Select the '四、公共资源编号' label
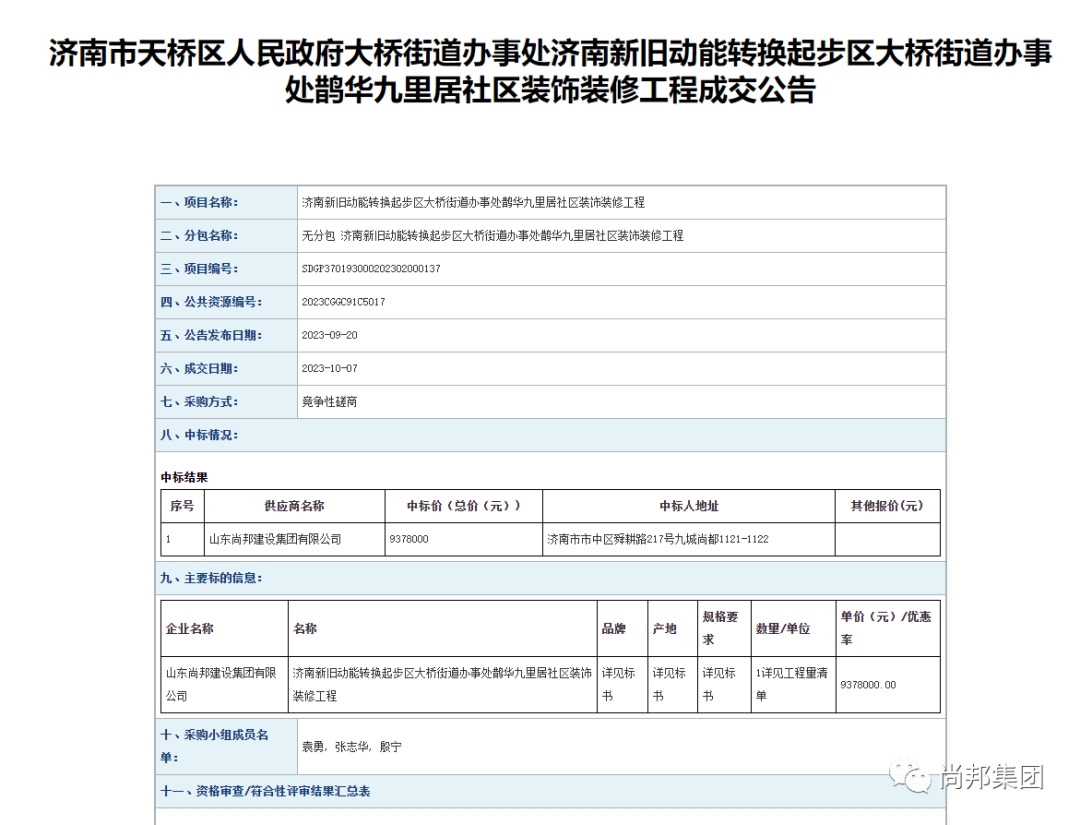The image size is (1080, 825). [x=211, y=302]
